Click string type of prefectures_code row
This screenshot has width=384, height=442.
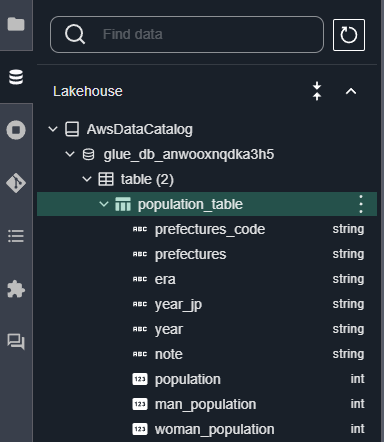coord(348,229)
